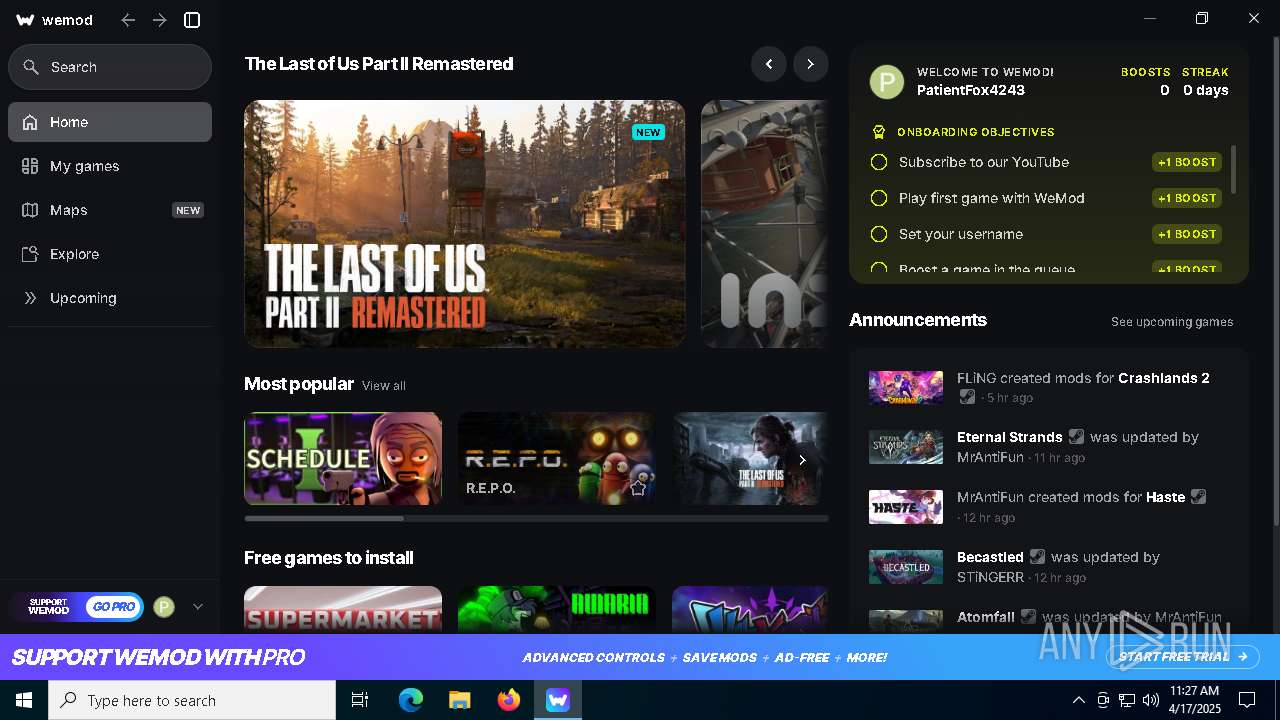The width and height of the screenshot is (1280, 720).
Task: Click the Go Pro button
Action: pyautogui.click(x=113, y=607)
